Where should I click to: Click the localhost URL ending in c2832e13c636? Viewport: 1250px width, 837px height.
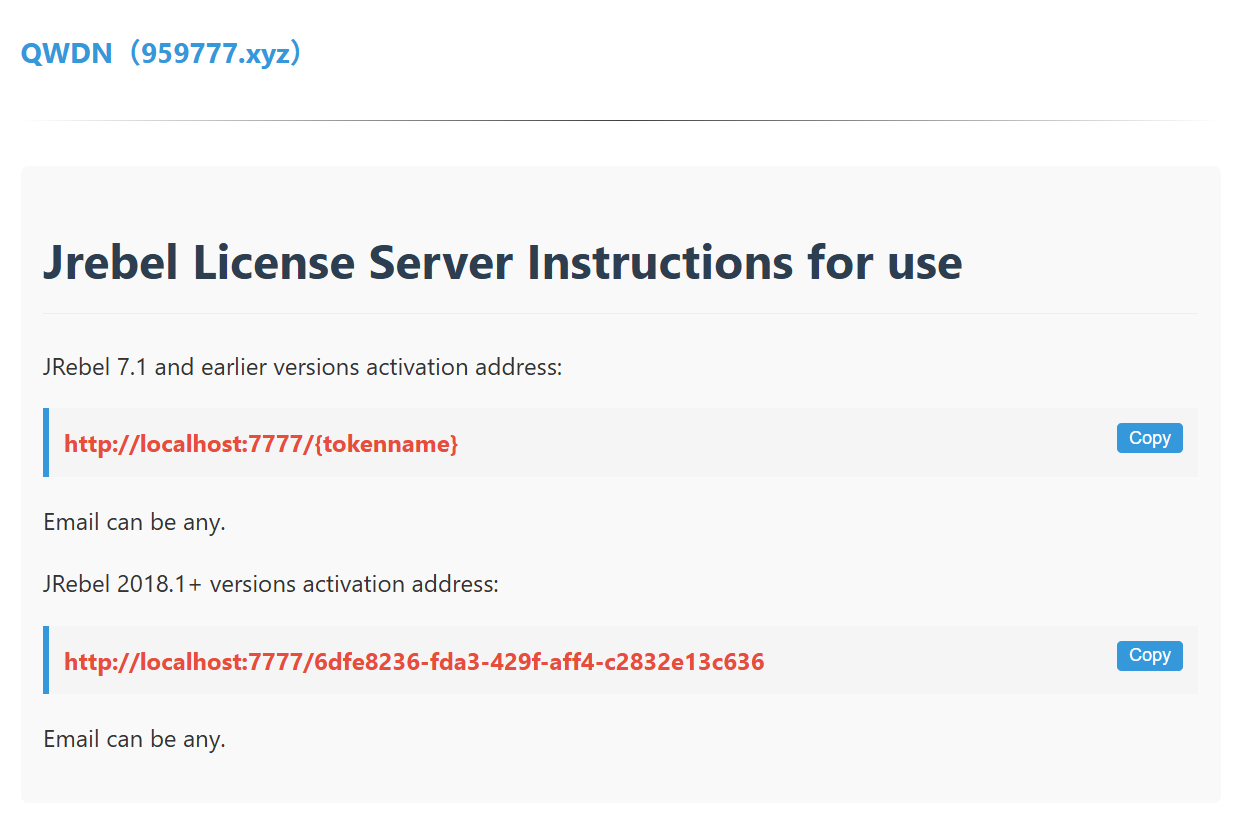(413, 662)
